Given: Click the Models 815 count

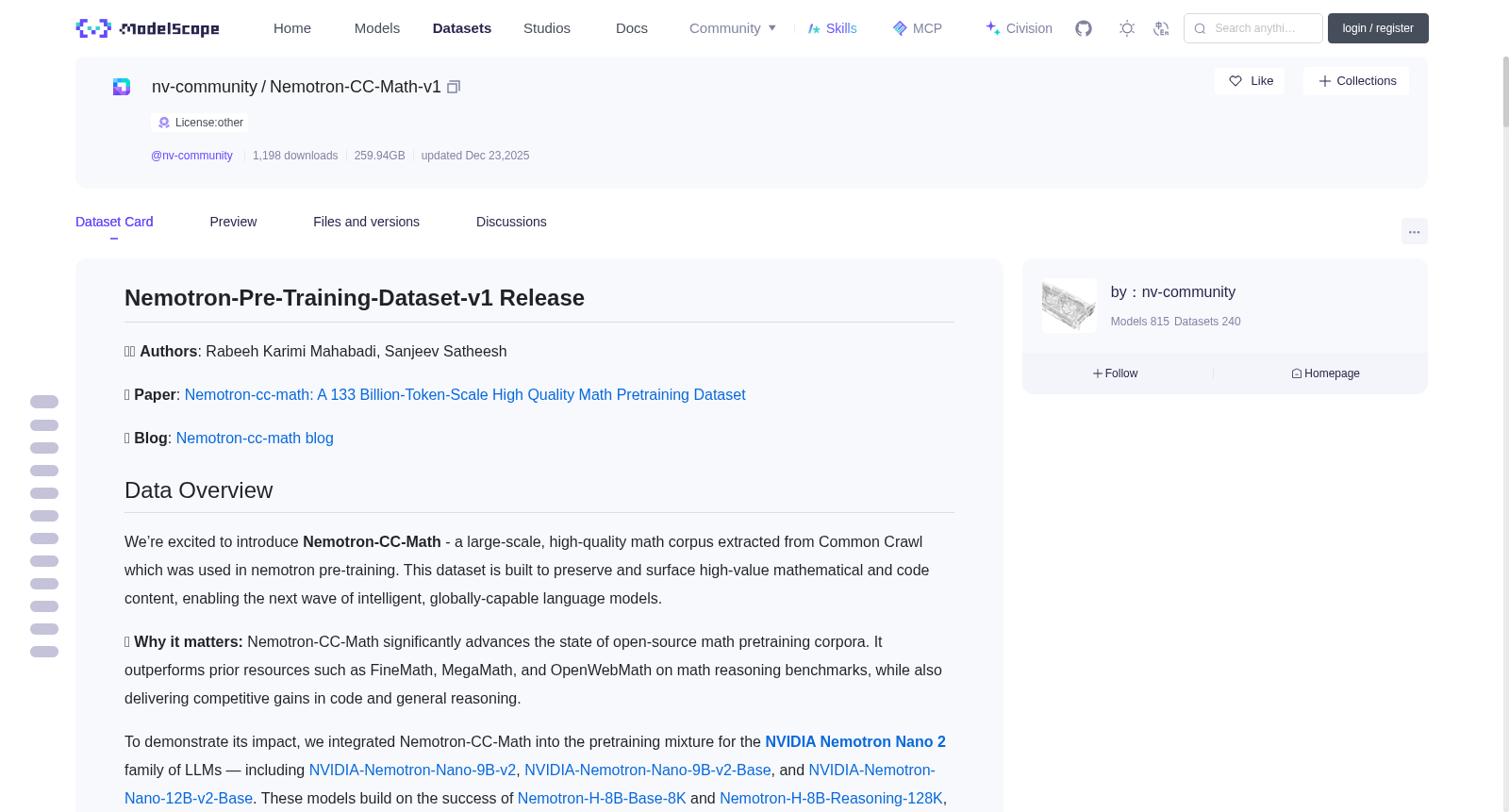Looking at the screenshot, I should click(1140, 322).
